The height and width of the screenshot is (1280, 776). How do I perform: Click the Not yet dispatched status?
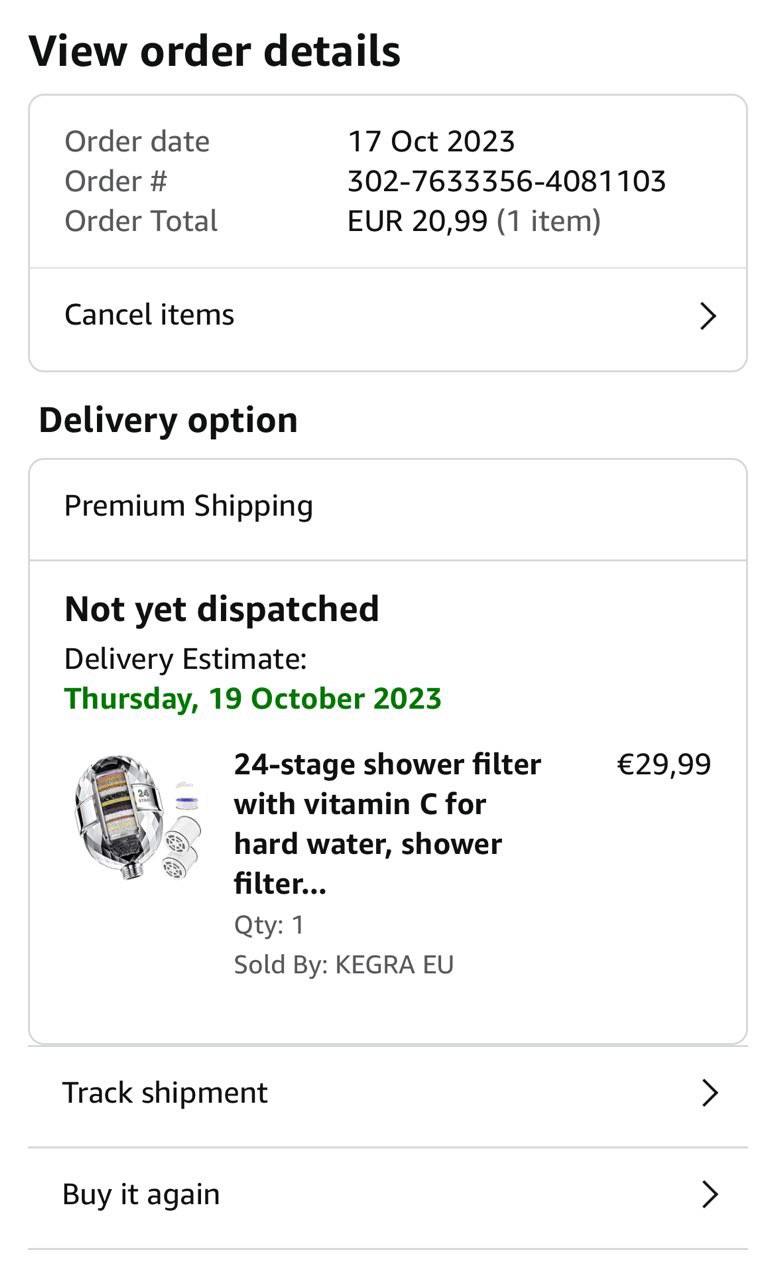(222, 609)
